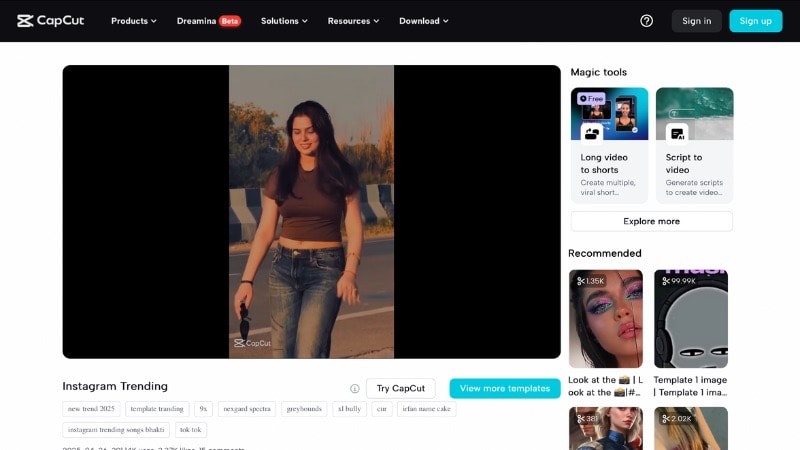800x450 pixels.
Task: Select the 'new trend 2025' tag
Action: (x=91, y=409)
